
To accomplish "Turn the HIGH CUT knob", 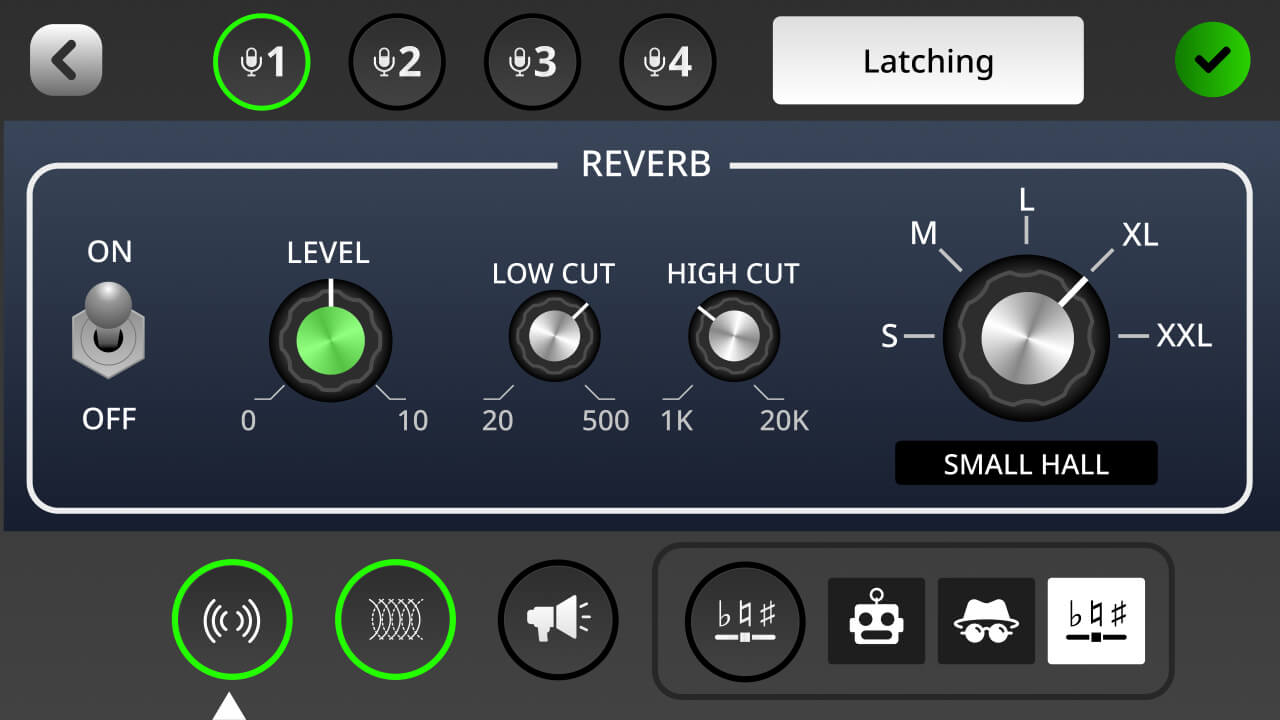I will point(733,338).
